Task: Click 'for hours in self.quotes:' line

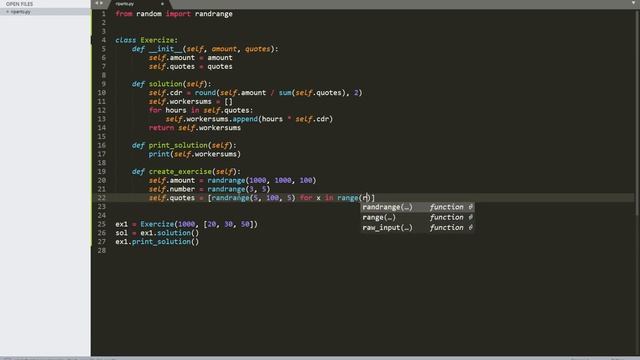Action: tap(201, 110)
